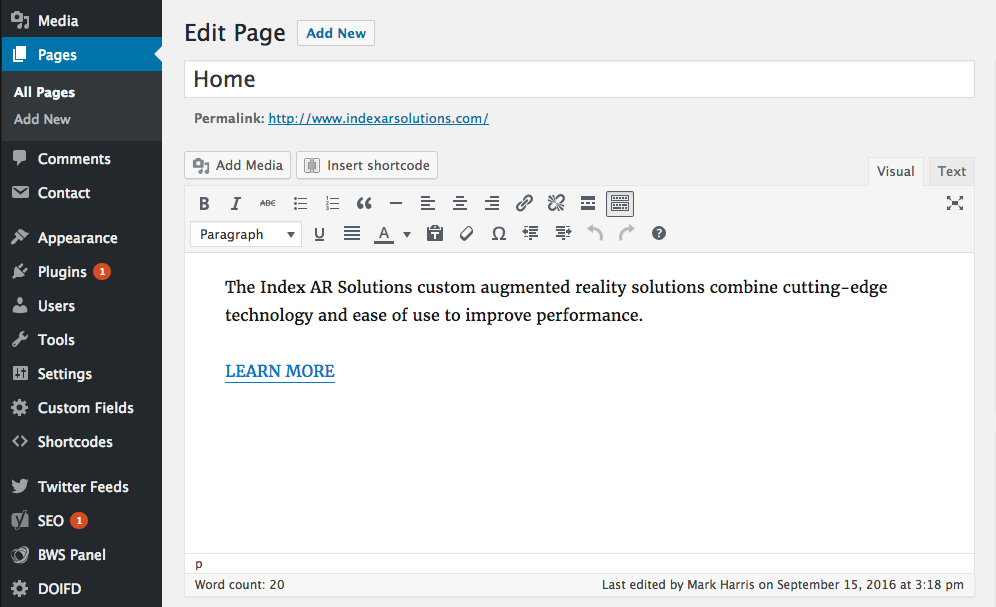Increase the paragraph indent

[x=563, y=234]
